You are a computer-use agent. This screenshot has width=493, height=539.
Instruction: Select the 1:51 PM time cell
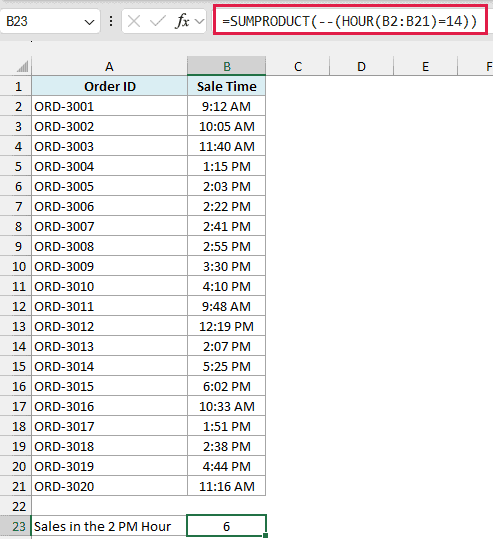click(x=227, y=426)
